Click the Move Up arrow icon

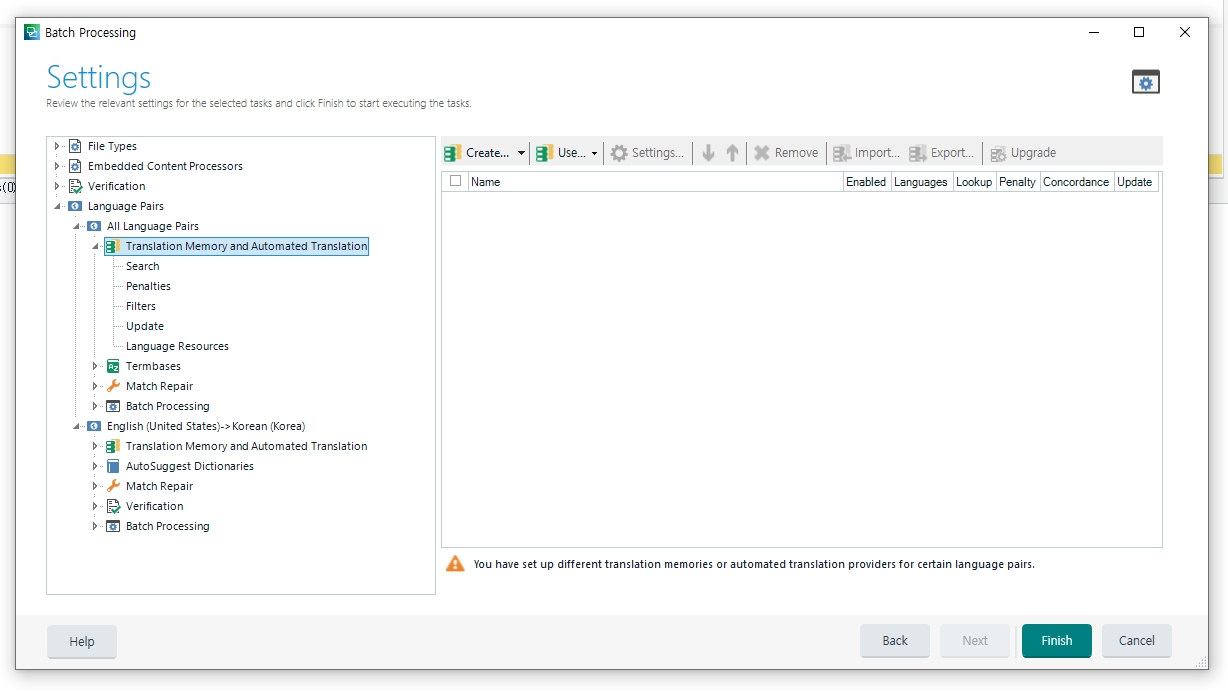tap(732, 153)
